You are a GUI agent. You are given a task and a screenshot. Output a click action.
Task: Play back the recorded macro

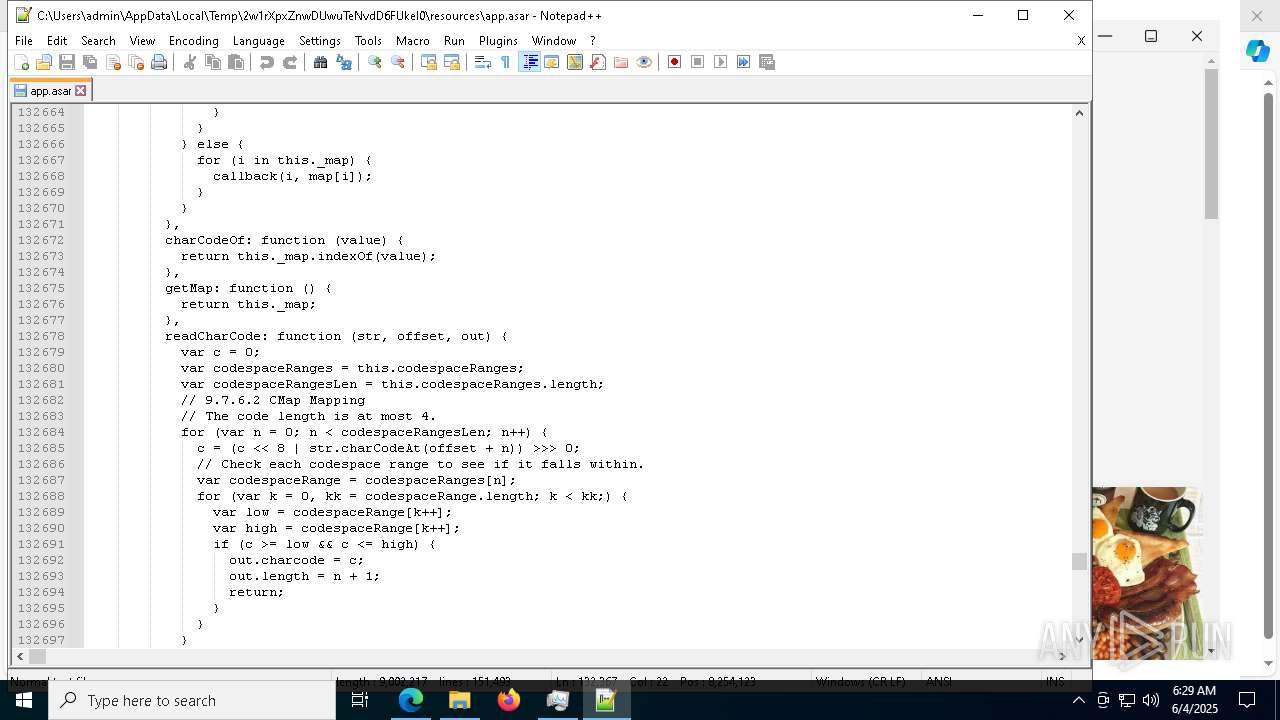pyautogui.click(x=721, y=62)
